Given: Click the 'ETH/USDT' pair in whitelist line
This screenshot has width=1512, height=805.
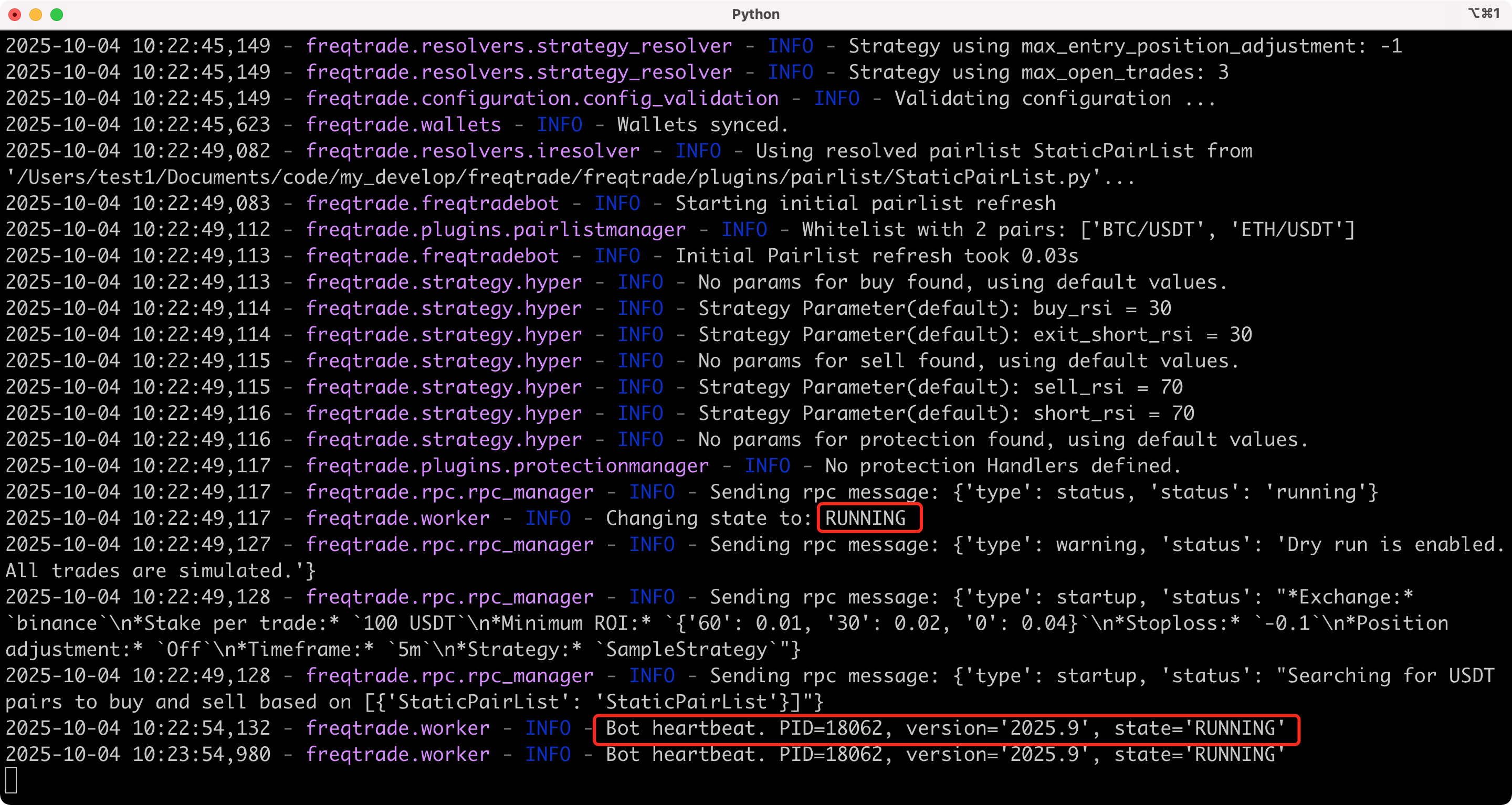Looking at the screenshot, I should [x=1287, y=229].
